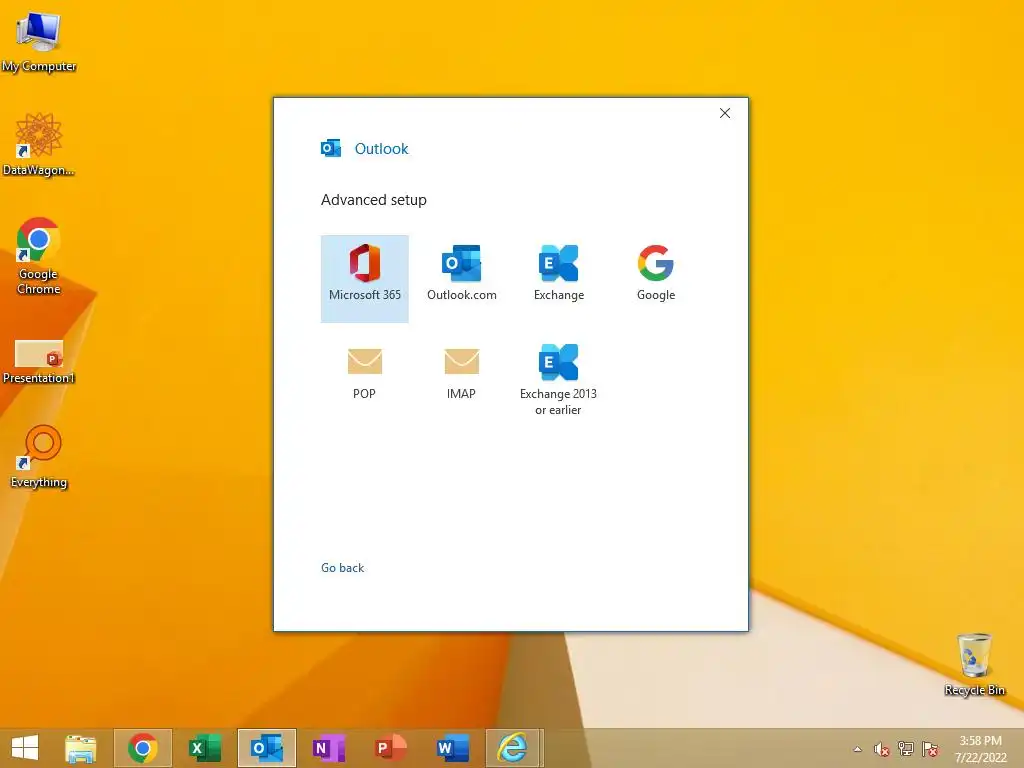Open Internet Explorer from the taskbar
Screen dimensions: 1024x768
513,748
